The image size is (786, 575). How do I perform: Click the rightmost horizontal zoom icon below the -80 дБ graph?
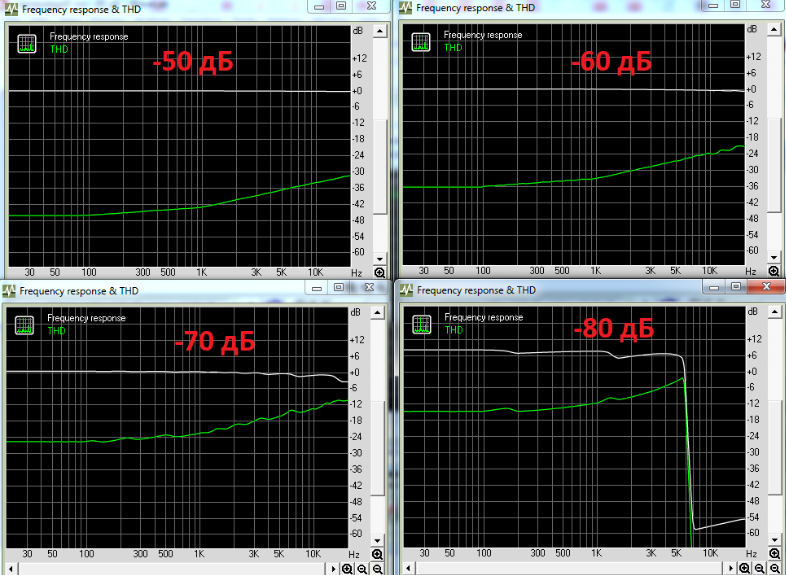click(x=775, y=568)
